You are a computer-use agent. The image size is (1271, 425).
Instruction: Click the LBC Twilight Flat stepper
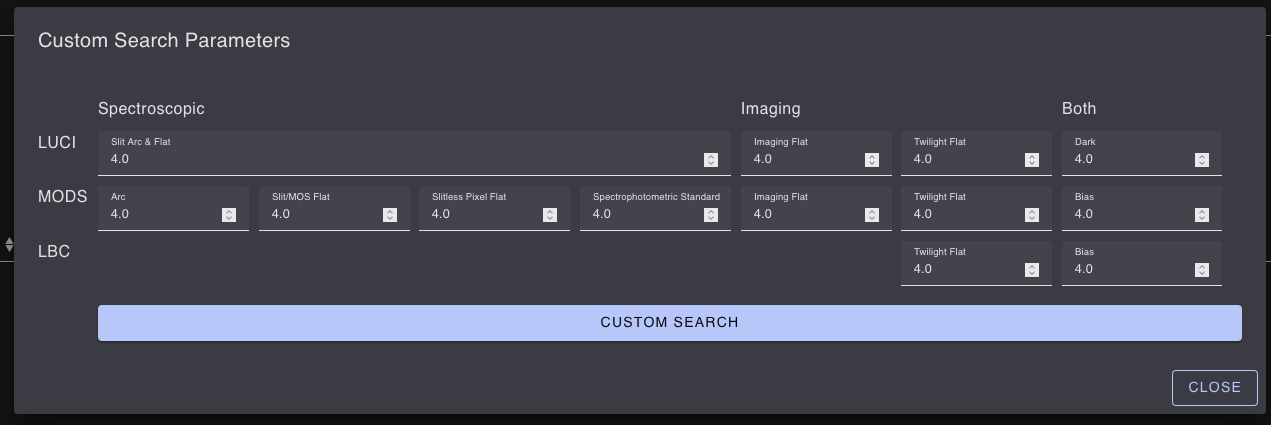coord(1031,270)
